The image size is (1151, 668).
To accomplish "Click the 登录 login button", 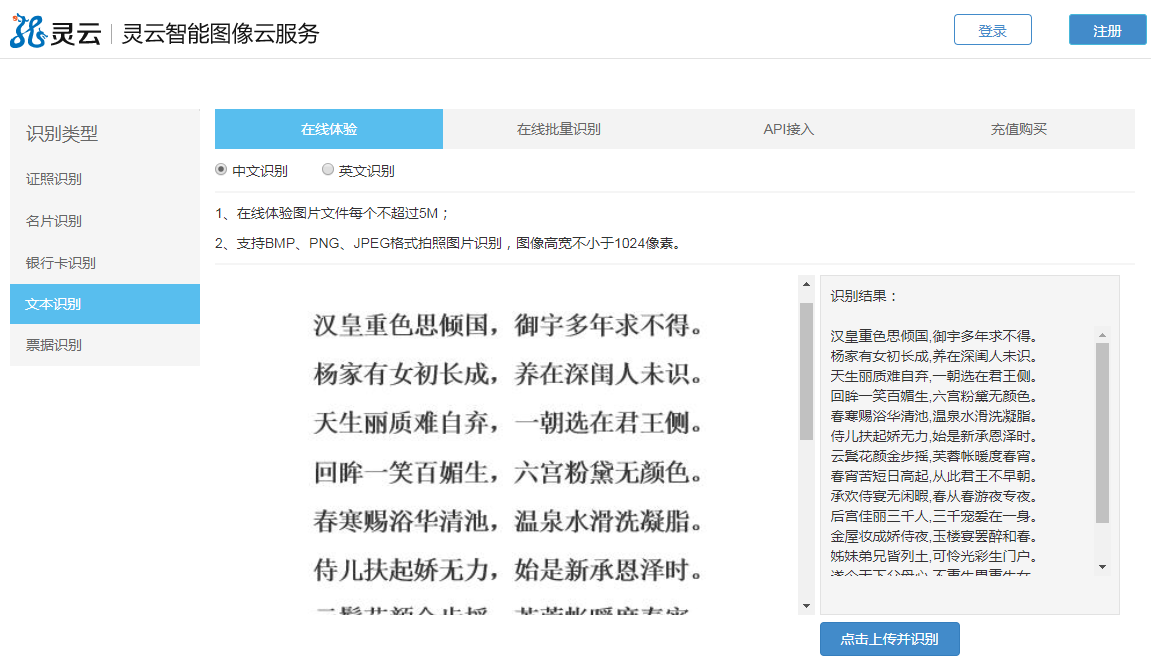I will (992, 30).
